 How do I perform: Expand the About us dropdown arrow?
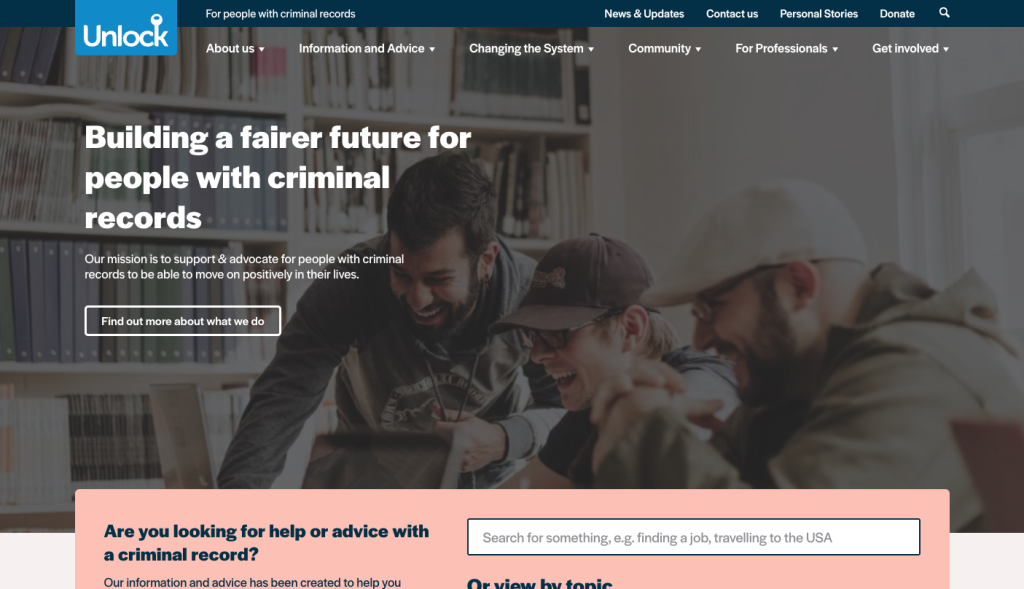pos(262,49)
